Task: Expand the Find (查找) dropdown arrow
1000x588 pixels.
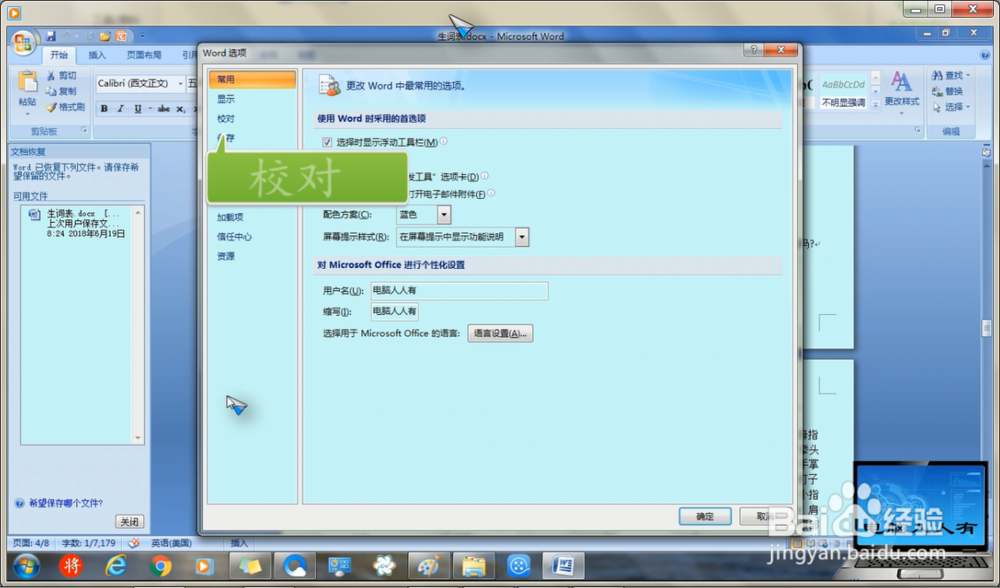Action: click(968, 75)
